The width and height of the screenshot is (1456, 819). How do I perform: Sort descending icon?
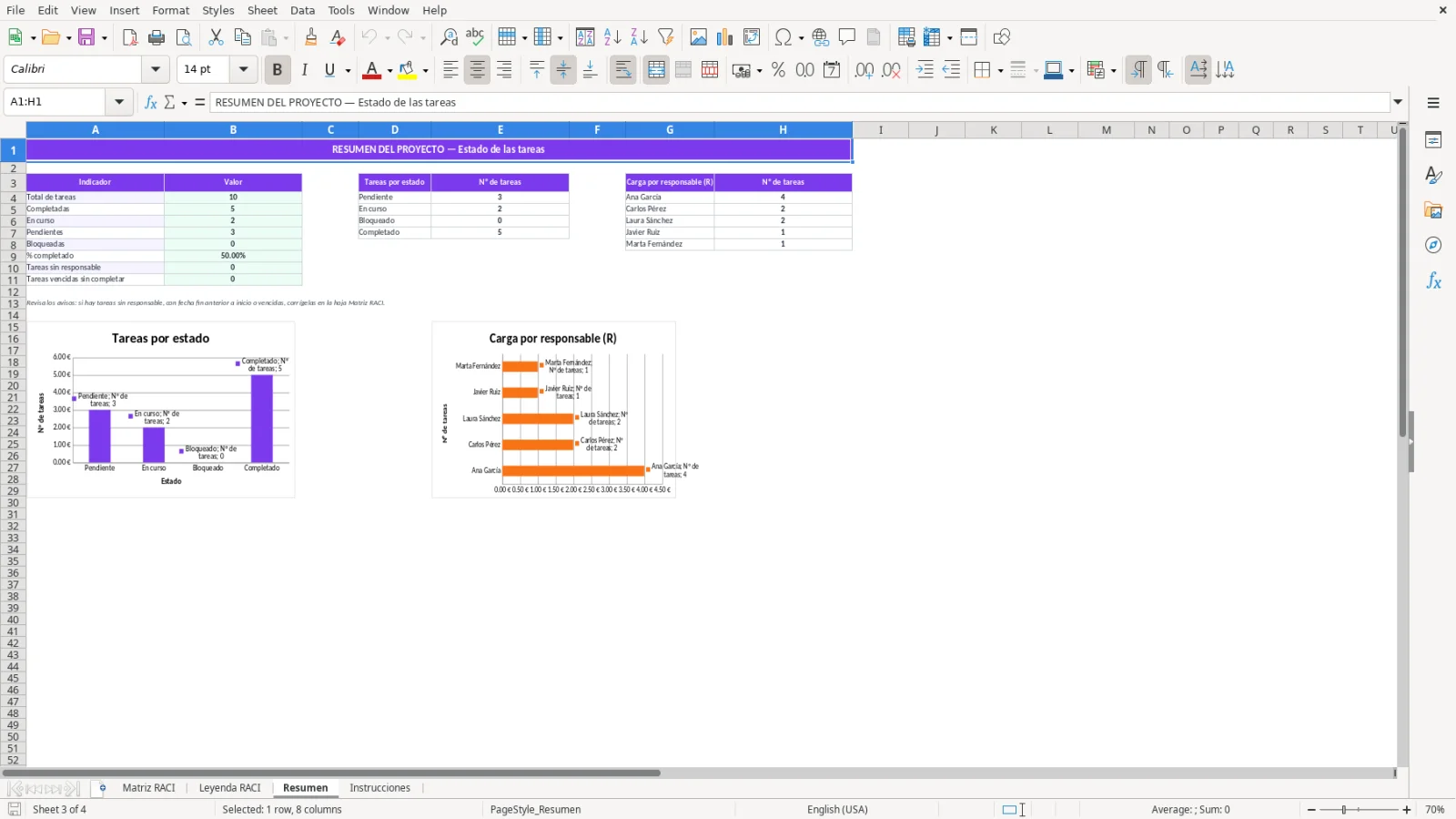click(x=639, y=37)
